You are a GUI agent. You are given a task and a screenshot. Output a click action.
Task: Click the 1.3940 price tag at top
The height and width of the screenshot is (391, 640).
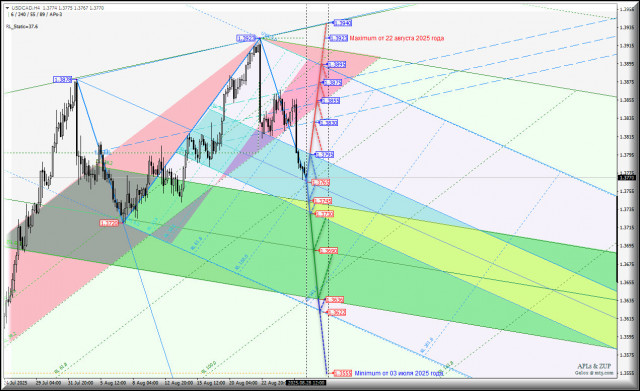[x=342, y=23]
